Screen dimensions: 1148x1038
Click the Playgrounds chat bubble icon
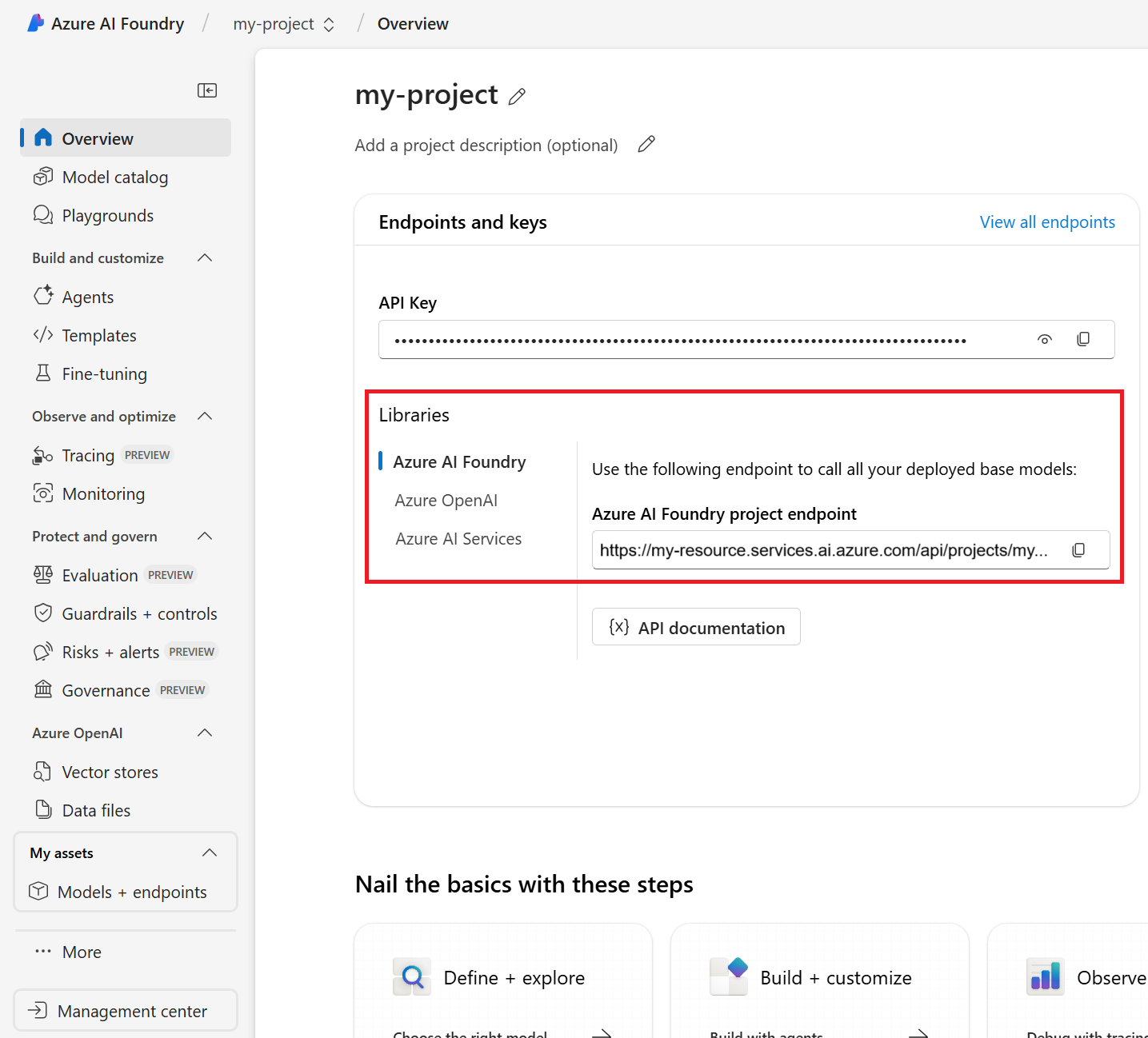coord(43,215)
